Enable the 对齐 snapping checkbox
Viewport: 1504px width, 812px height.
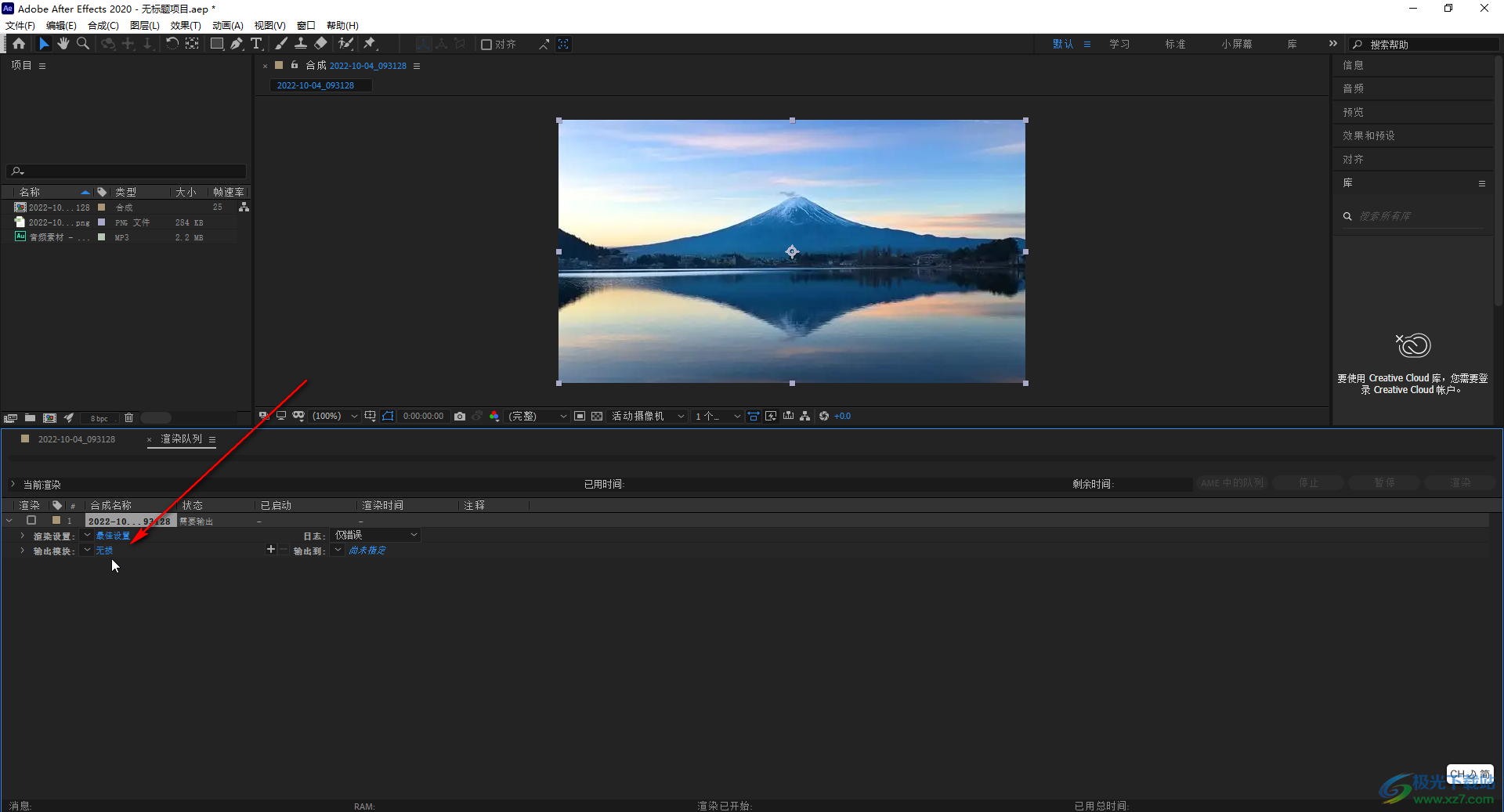(486, 45)
